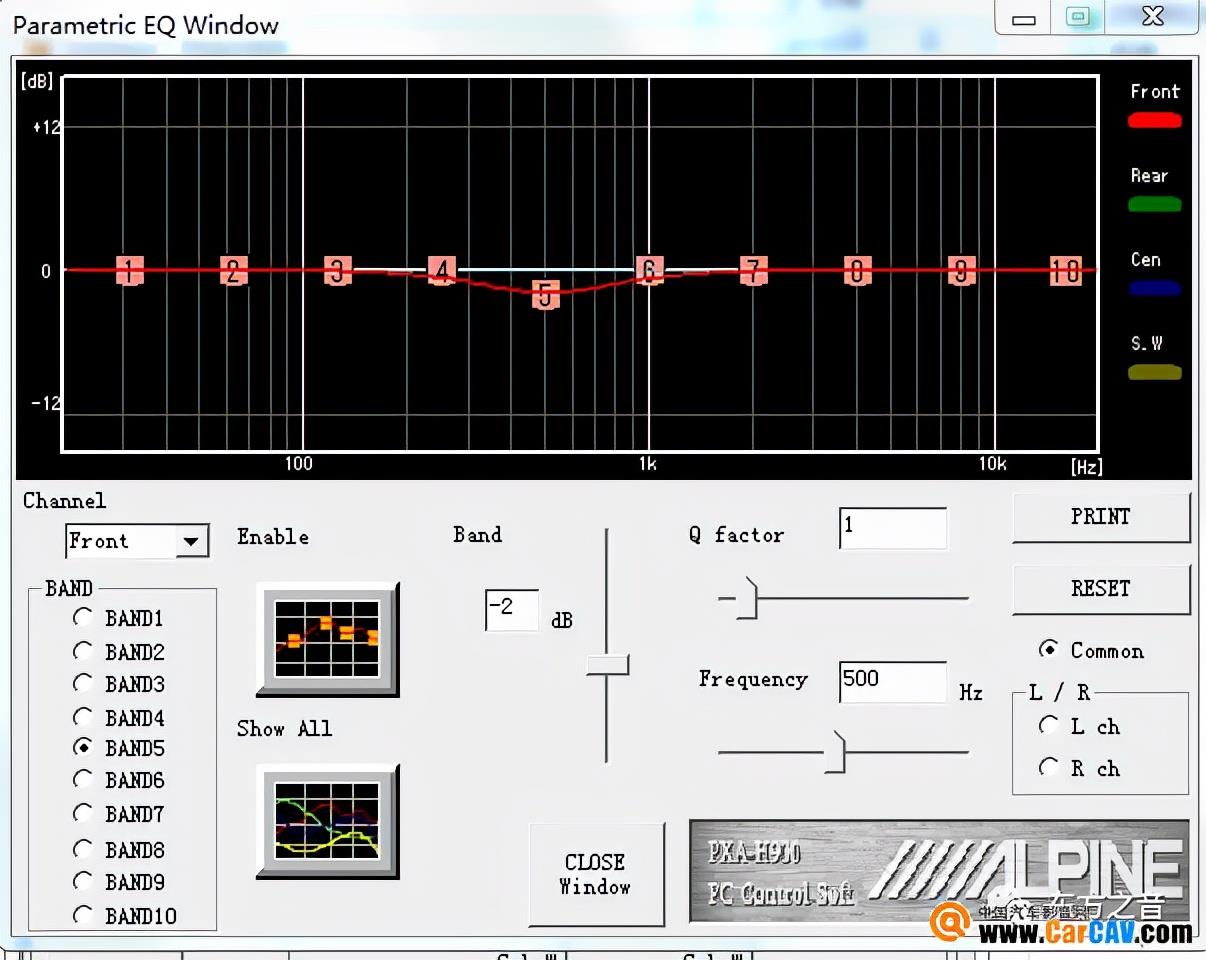This screenshot has width=1206, height=960.
Task: Click the Frequency input field showing 500
Action: [x=892, y=680]
